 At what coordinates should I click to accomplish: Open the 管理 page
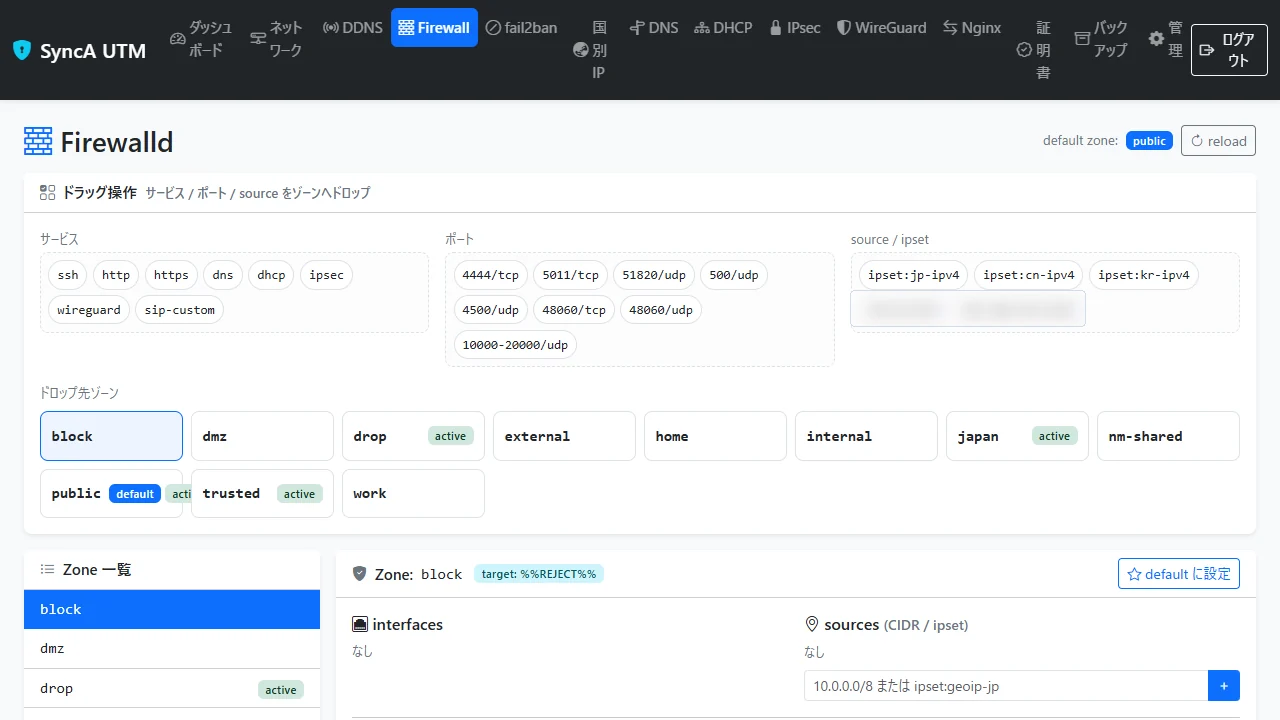[x=1165, y=39]
